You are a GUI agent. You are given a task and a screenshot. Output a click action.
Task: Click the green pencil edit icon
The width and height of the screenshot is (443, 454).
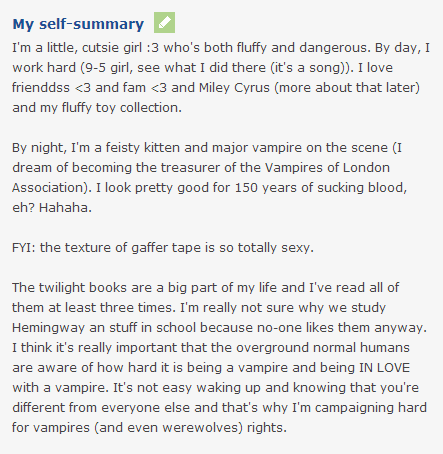click(x=164, y=23)
